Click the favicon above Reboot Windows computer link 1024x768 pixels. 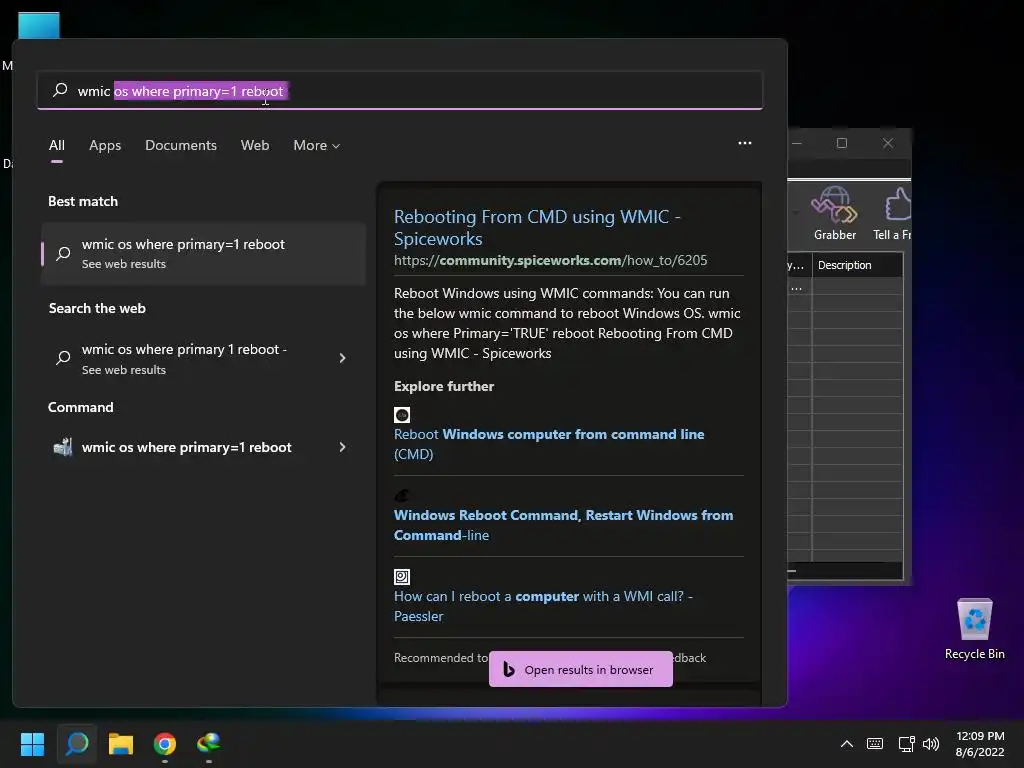pyautogui.click(x=402, y=415)
